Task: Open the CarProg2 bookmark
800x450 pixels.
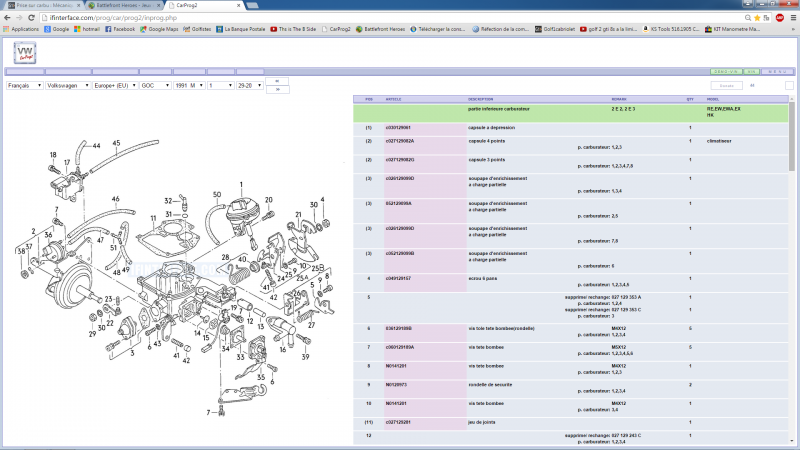Action: click(x=336, y=29)
